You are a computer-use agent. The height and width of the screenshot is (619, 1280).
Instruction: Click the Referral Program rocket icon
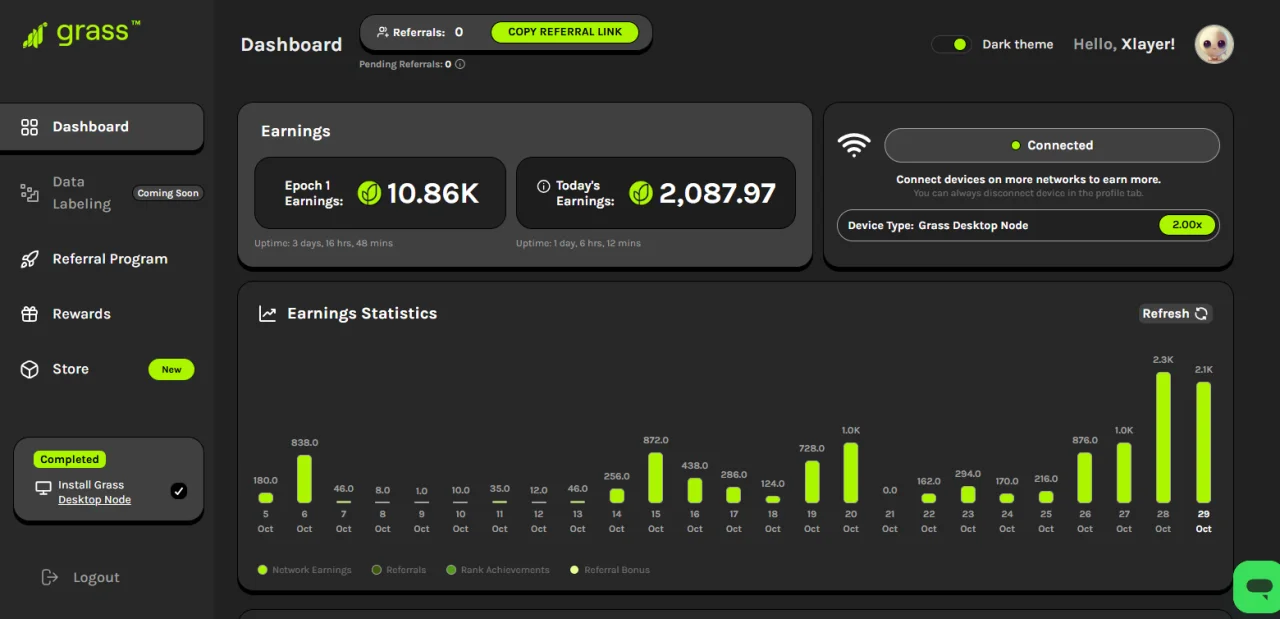click(x=30, y=259)
